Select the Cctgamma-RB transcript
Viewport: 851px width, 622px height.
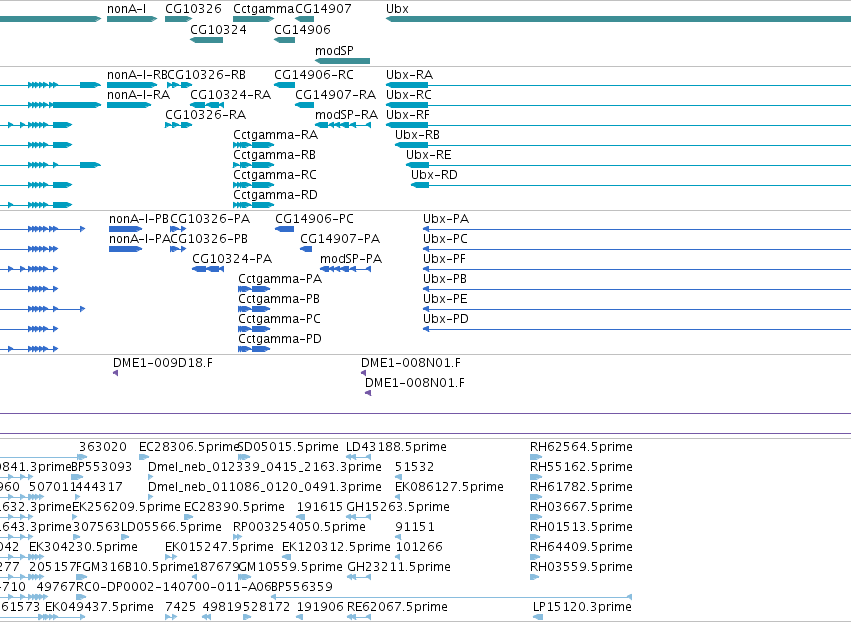click(253, 165)
